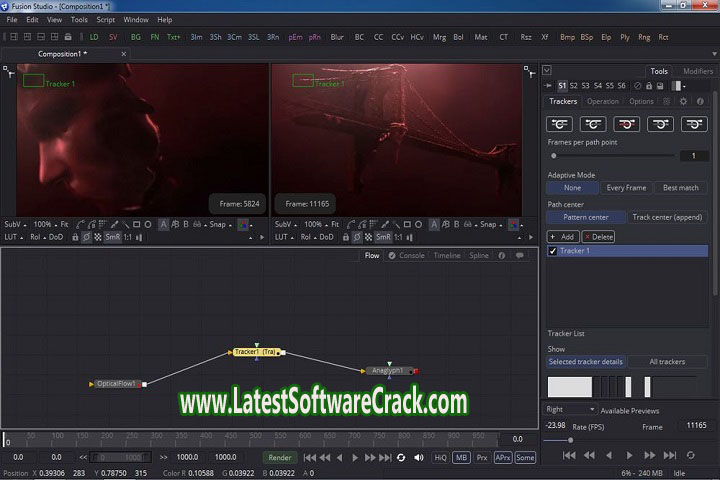
Task: Click the settings gear icon in the Tools panel
Action: [x=684, y=101]
